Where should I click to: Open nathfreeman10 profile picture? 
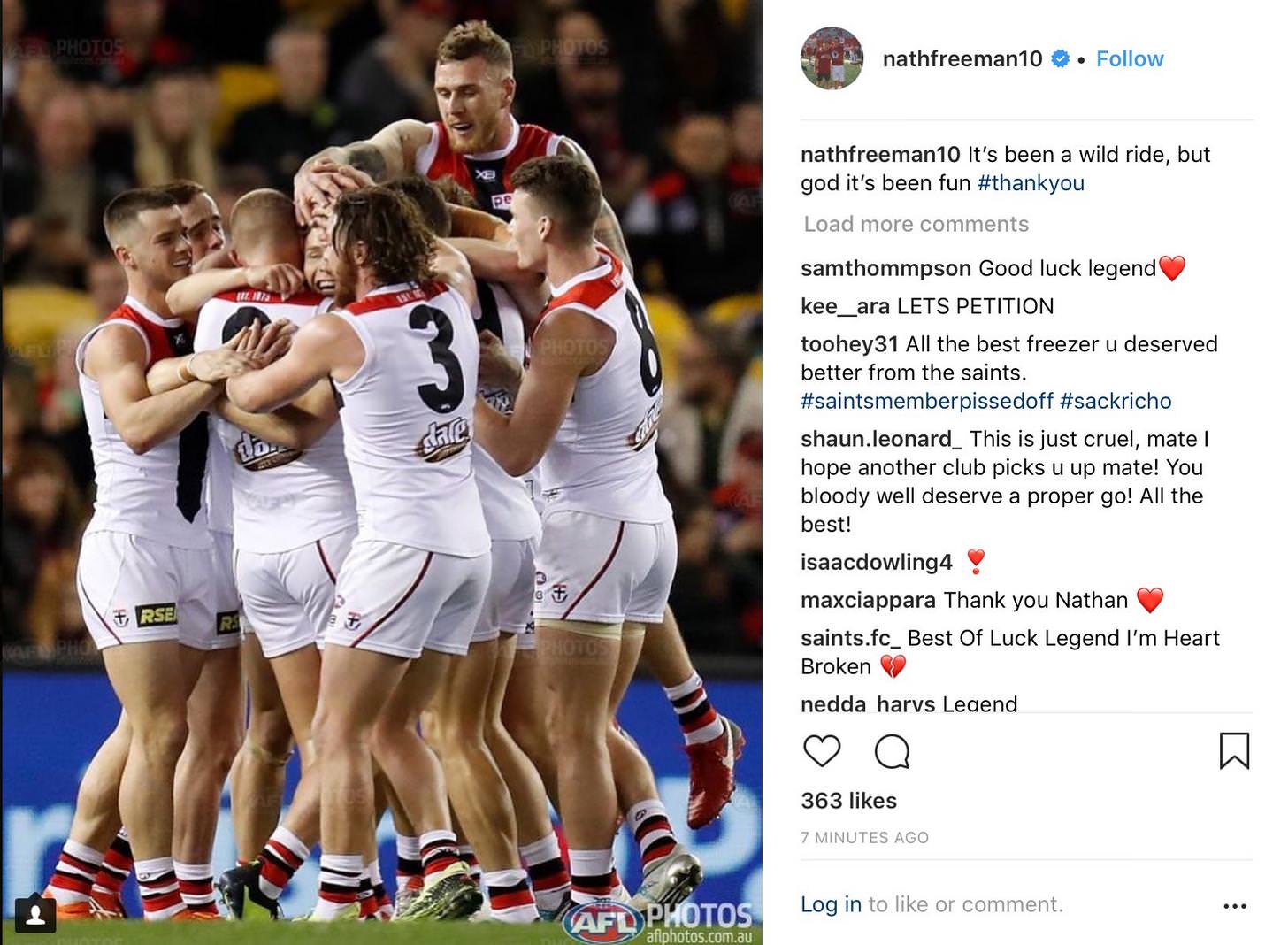832,58
